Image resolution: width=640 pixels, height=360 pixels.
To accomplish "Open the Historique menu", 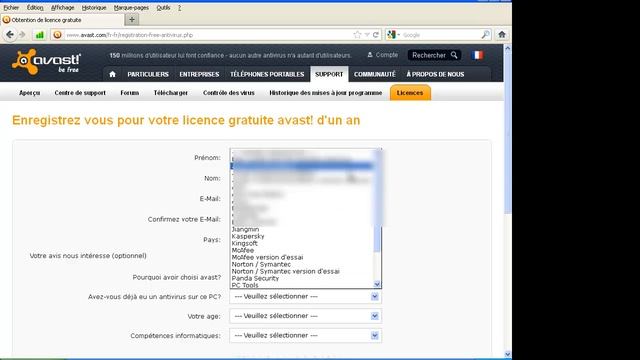I will (94, 8).
